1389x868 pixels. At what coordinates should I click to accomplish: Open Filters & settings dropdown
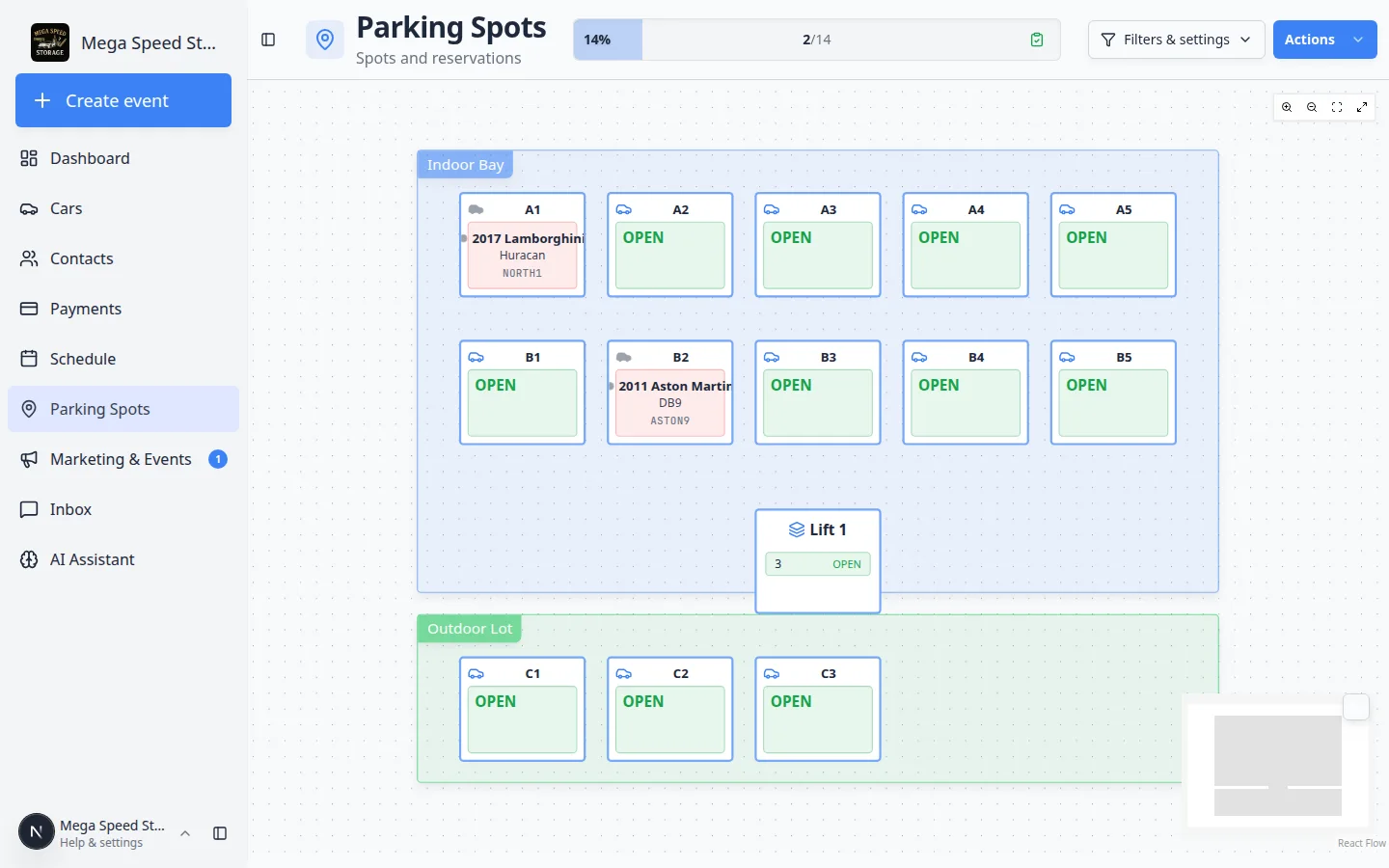[x=1176, y=40]
